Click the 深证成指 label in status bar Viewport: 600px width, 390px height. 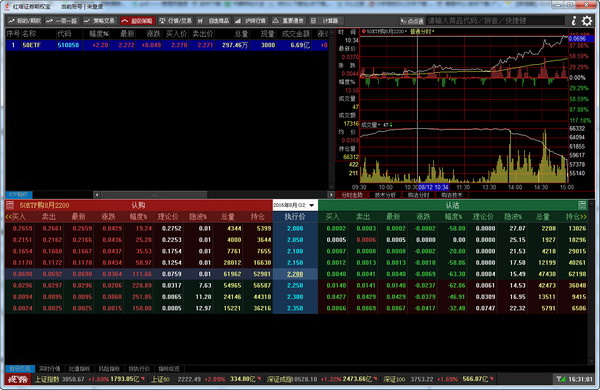(280, 379)
